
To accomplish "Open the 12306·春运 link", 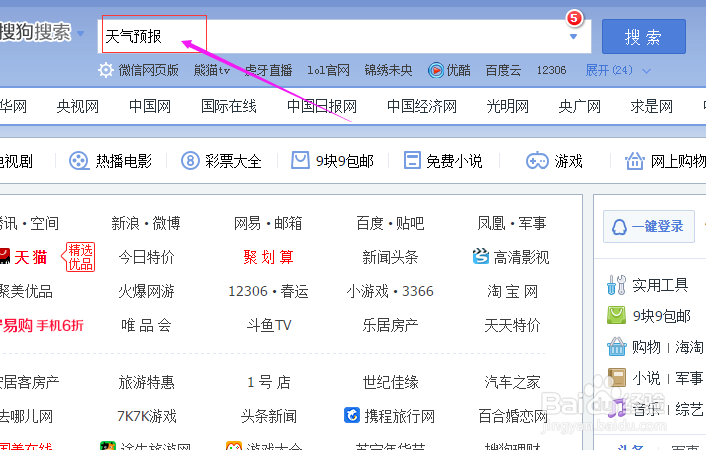I will pyautogui.click(x=268, y=291).
